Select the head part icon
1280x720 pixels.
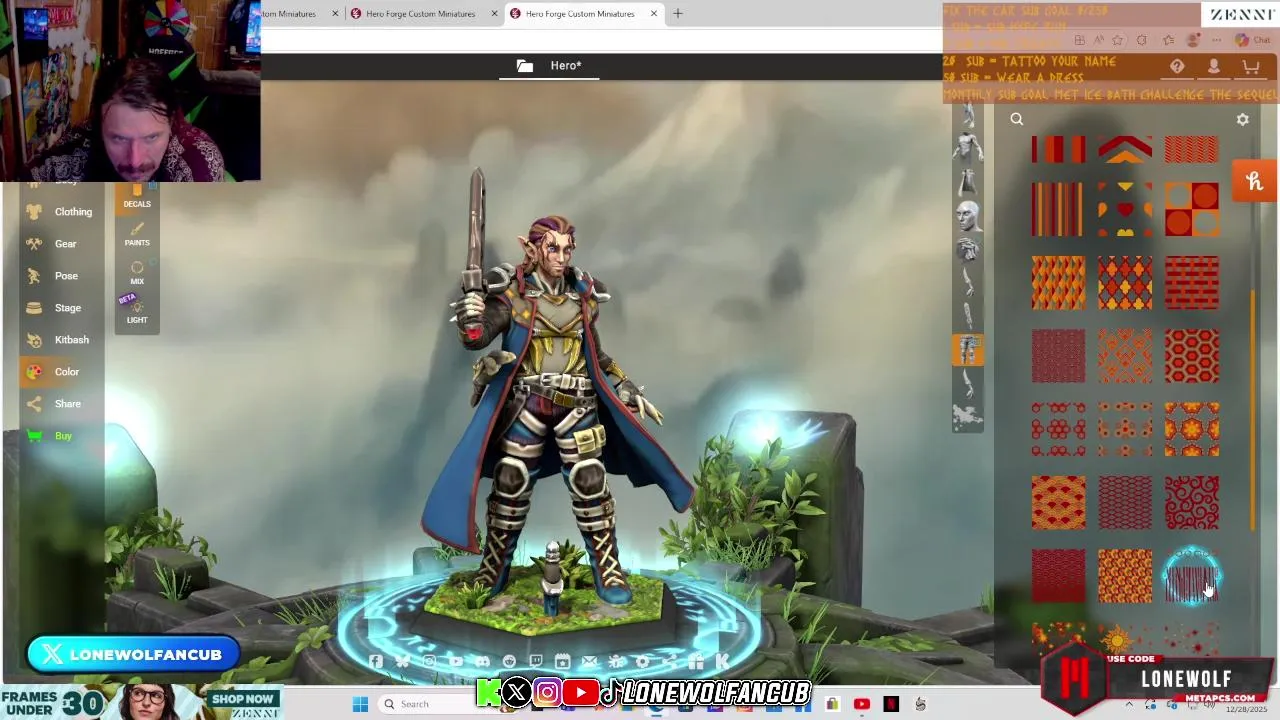[x=967, y=215]
